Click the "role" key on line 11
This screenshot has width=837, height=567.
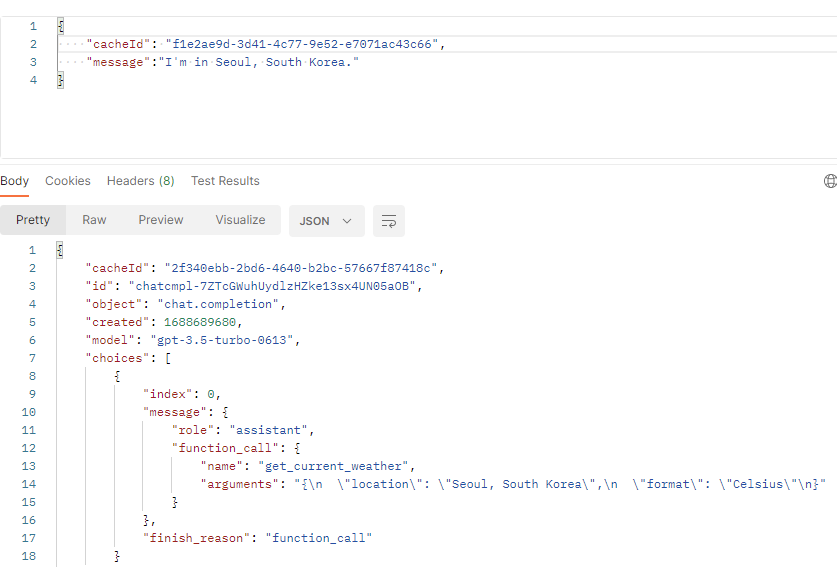(x=193, y=430)
